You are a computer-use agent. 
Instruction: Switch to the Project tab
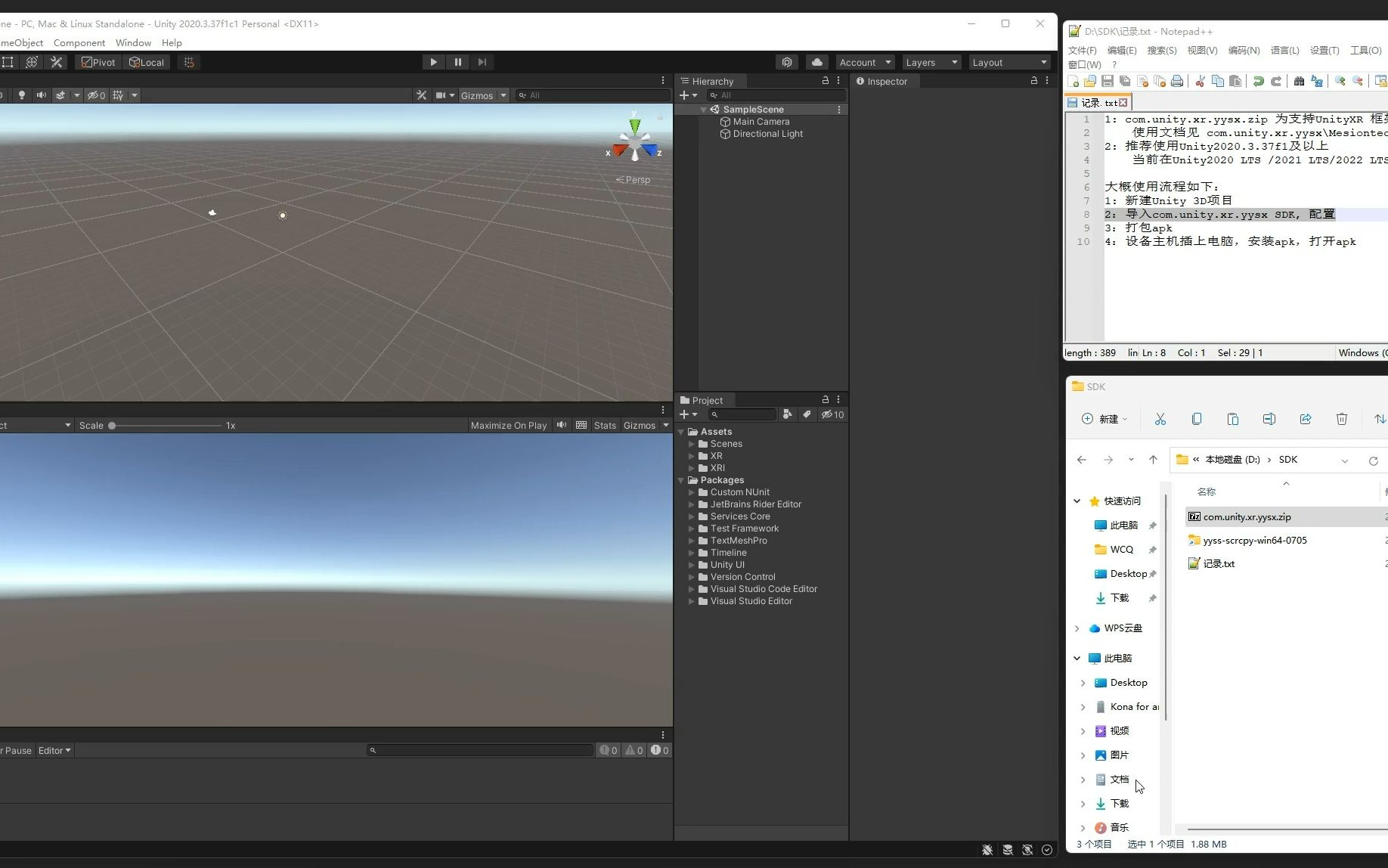tap(702, 400)
